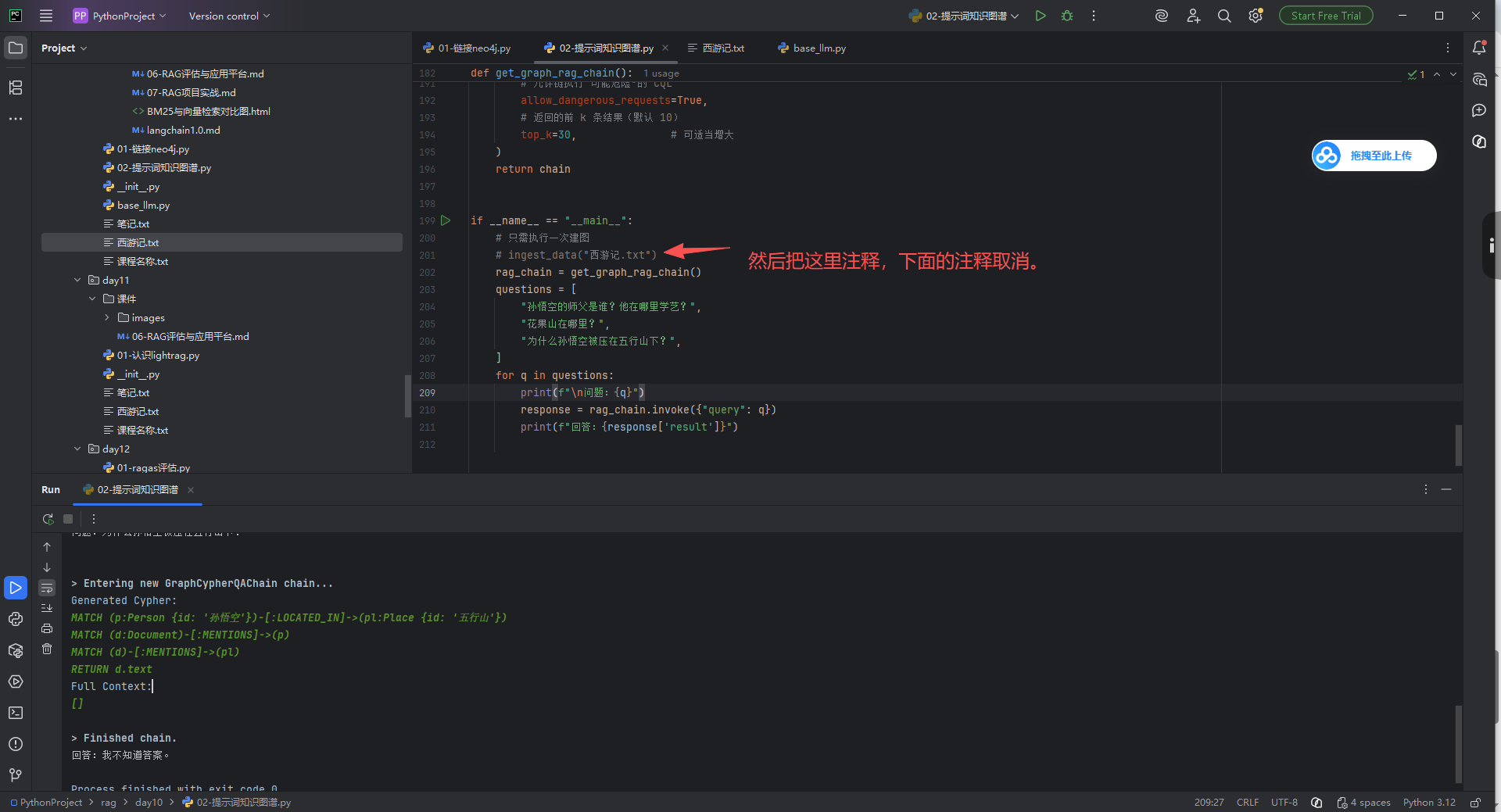Click the run gutter arrow at line 199
The height and width of the screenshot is (812, 1501).
coord(446,220)
